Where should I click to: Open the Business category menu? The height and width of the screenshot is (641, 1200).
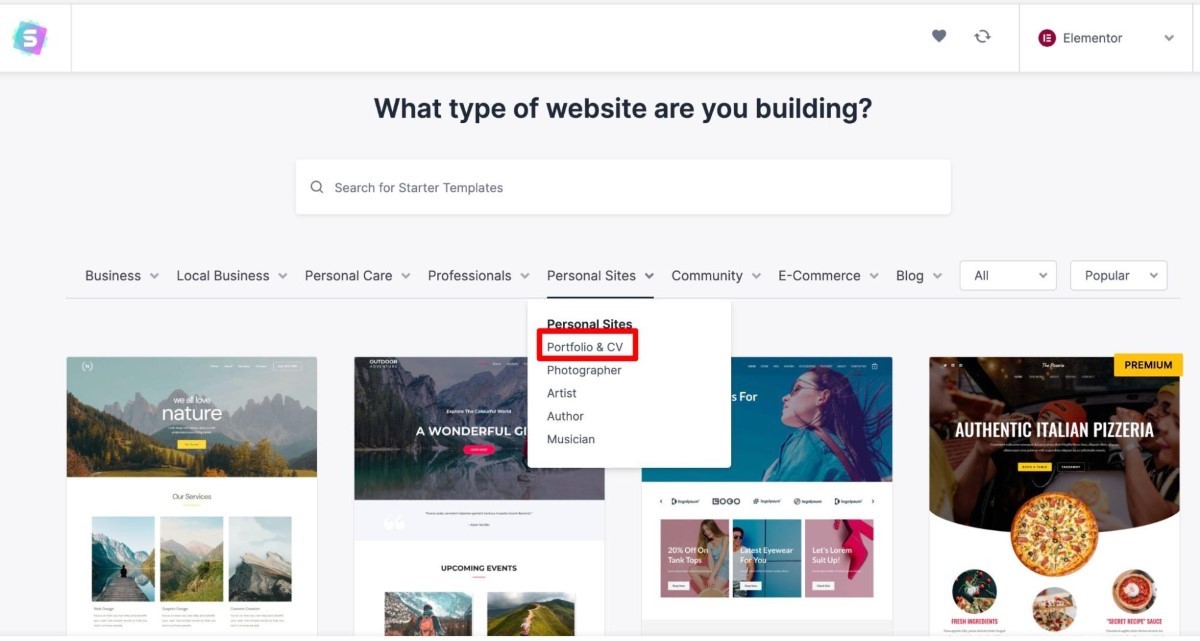(x=122, y=276)
